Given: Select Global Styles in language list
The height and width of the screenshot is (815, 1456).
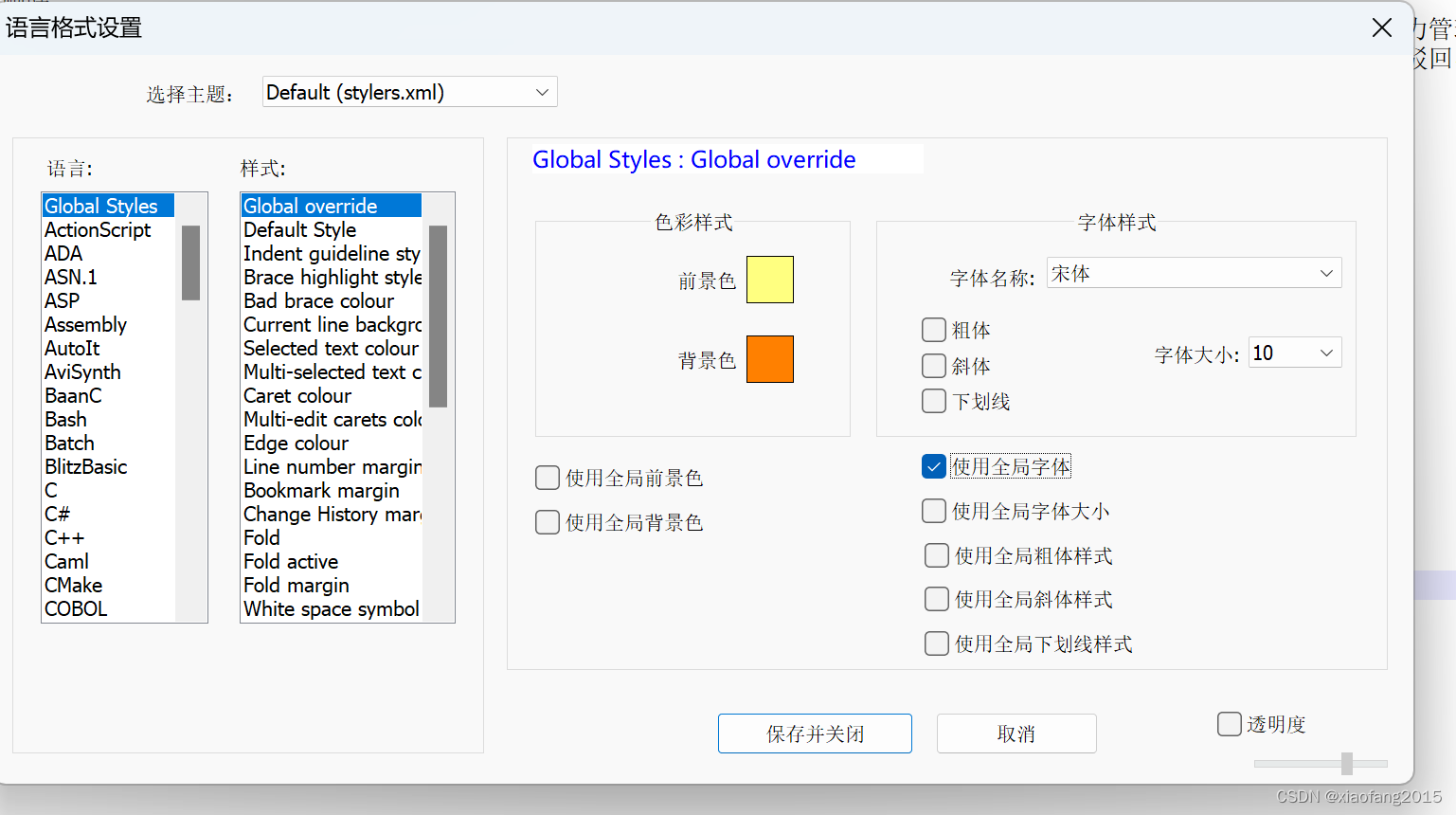Looking at the screenshot, I should coord(108,206).
